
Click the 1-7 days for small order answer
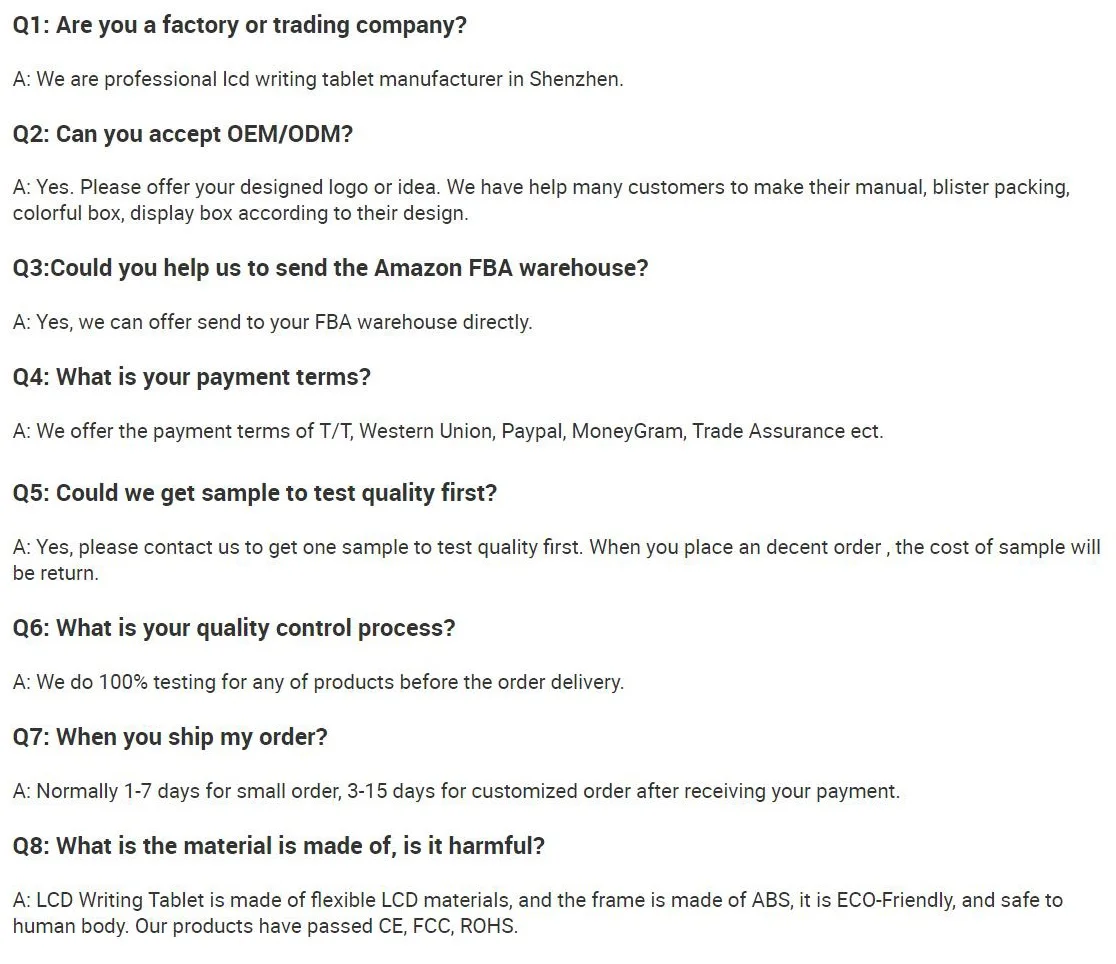pos(456,792)
